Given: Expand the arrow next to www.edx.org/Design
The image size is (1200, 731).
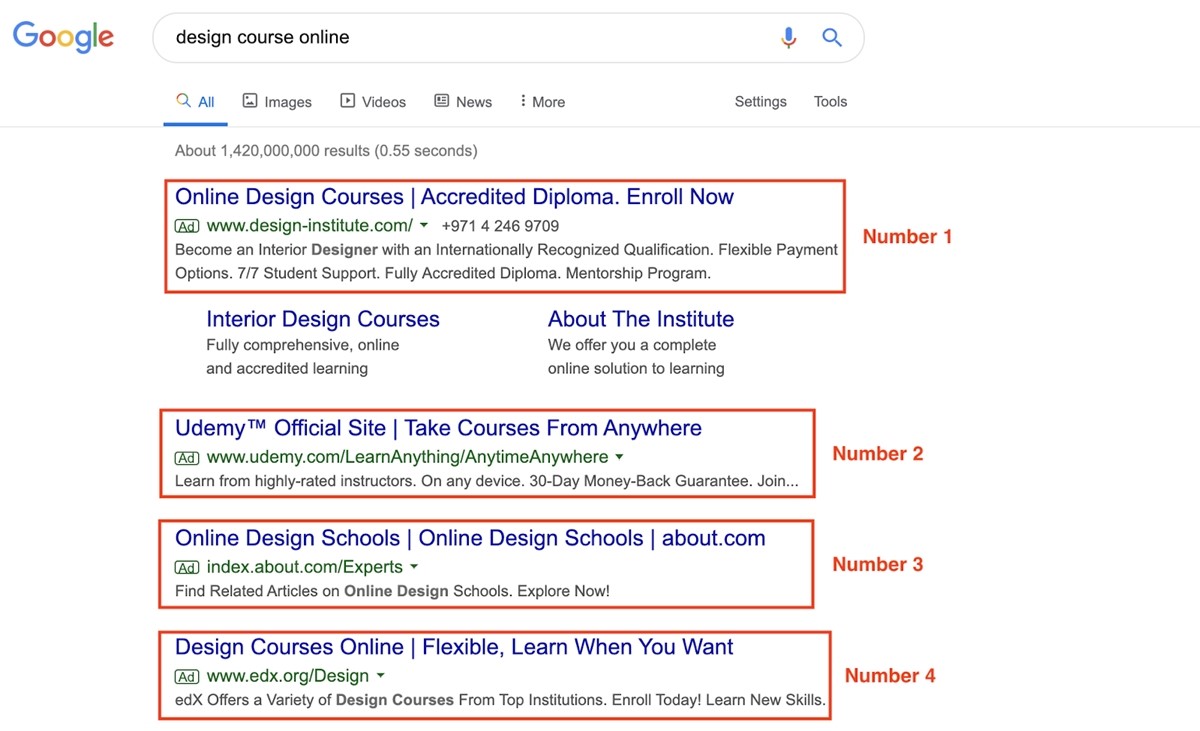Looking at the screenshot, I should (380, 676).
